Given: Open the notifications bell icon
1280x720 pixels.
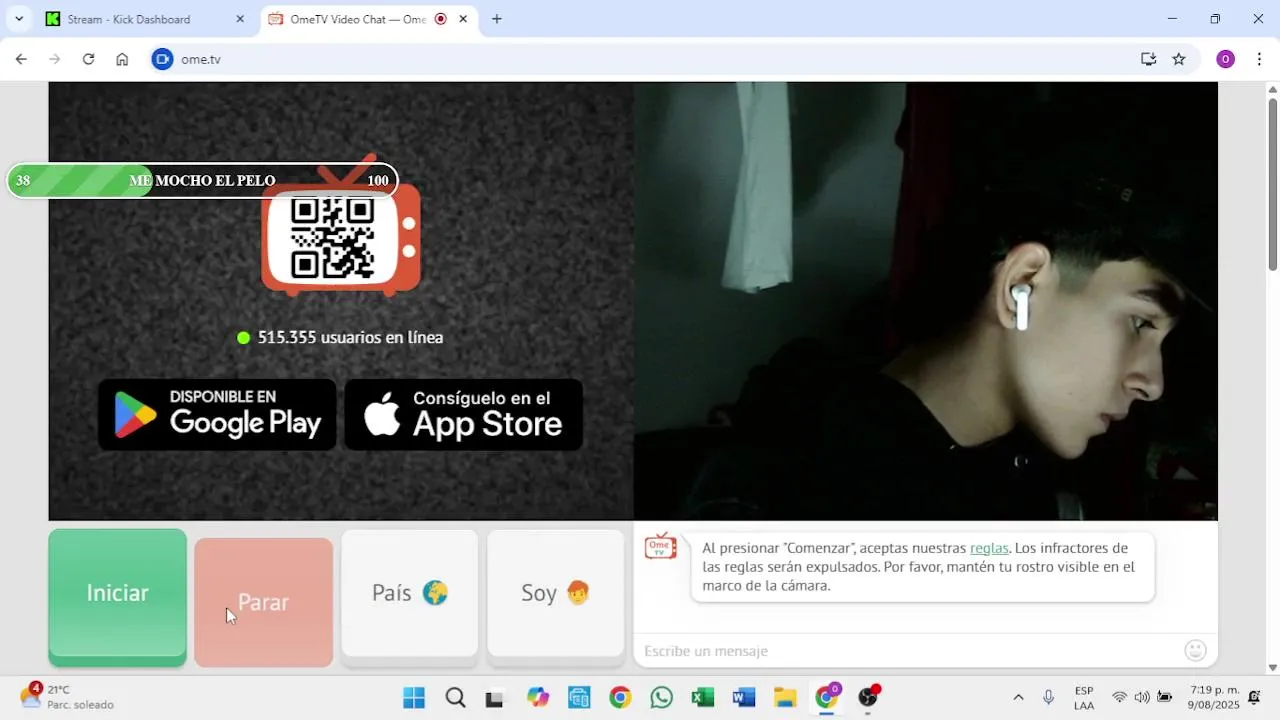Looking at the screenshot, I should [1254, 697].
